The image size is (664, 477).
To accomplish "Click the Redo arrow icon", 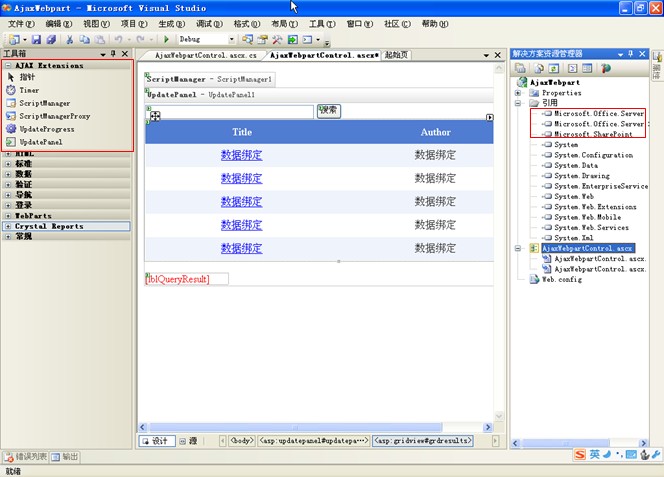I will (140, 39).
